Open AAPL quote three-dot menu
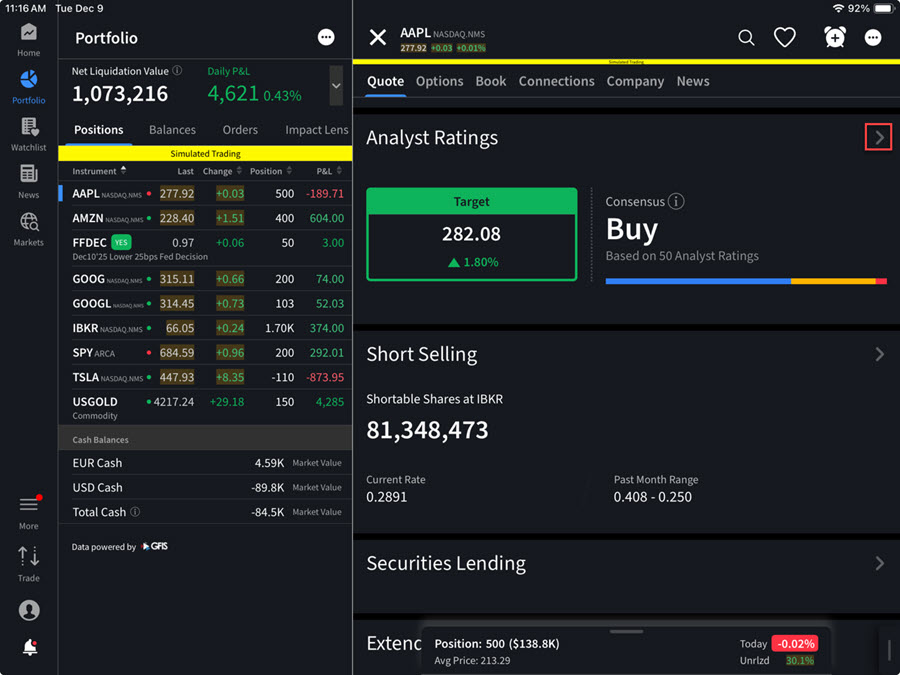The height and width of the screenshot is (675, 900). [x=873, y=38]
